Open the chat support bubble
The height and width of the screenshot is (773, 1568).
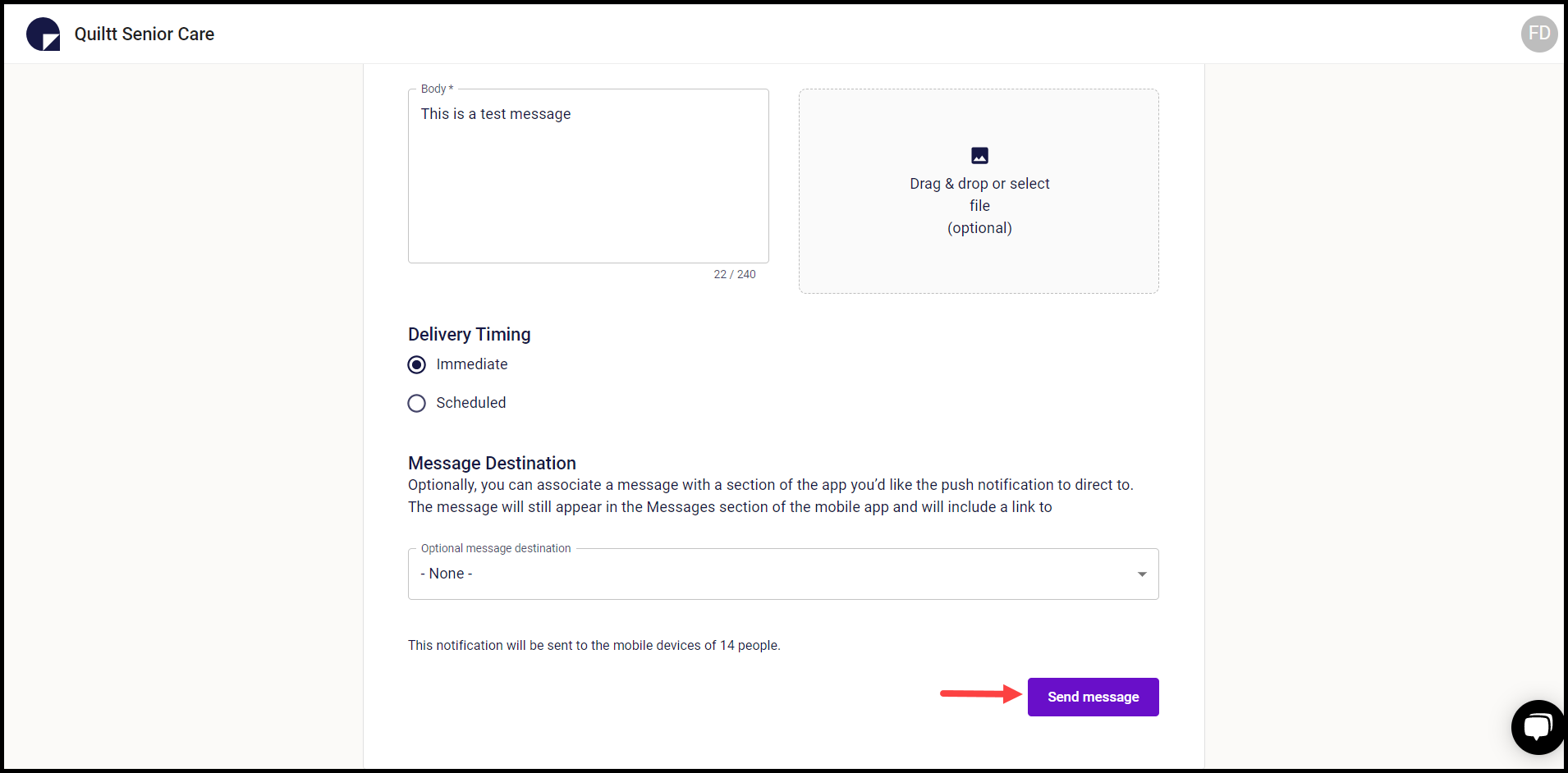pos(1538,727)
